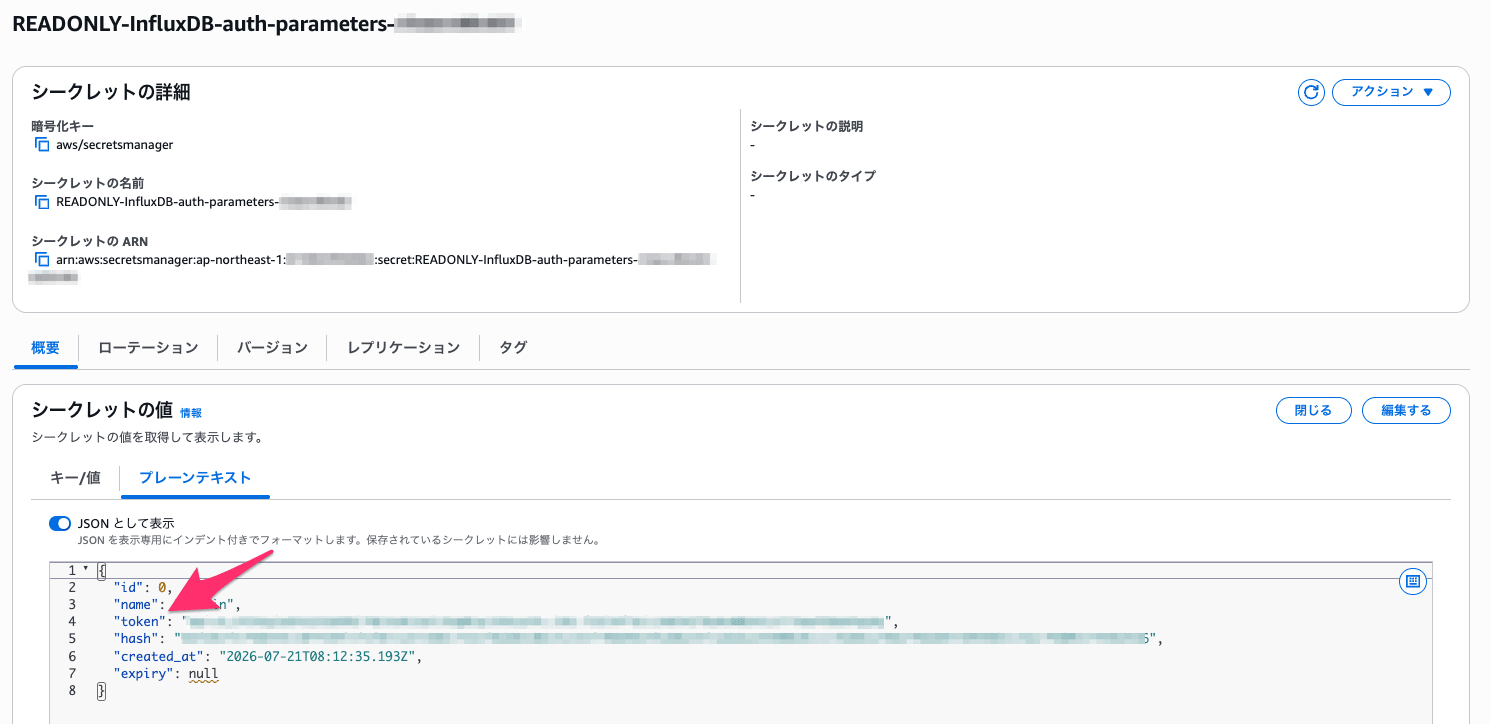Screen dimensions: 1490x724
Task: Open the 情報 link beside シークレットの値
Action: (191, 412)
